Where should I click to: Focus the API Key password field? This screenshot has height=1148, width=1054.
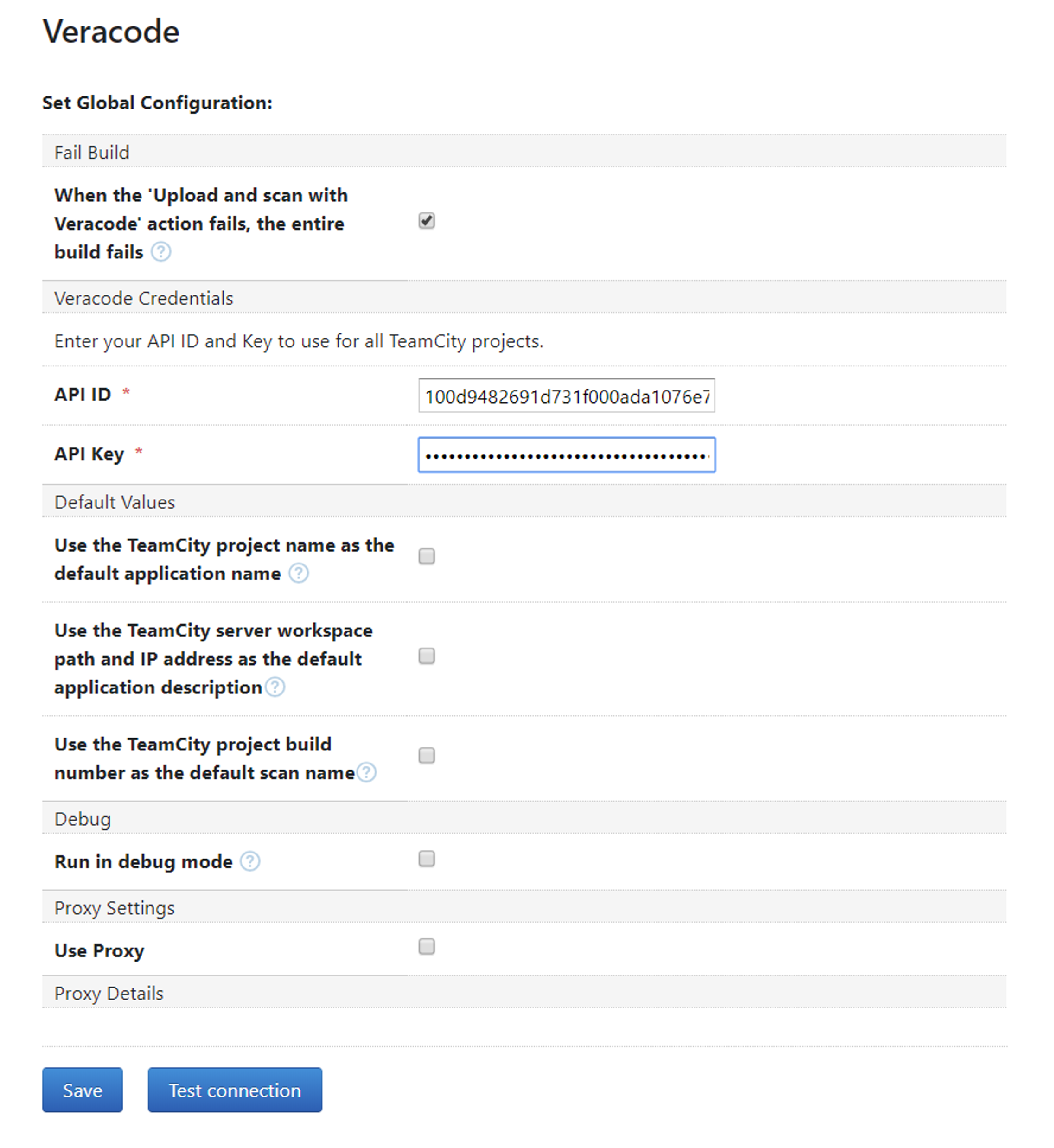(x=566, y=455)
